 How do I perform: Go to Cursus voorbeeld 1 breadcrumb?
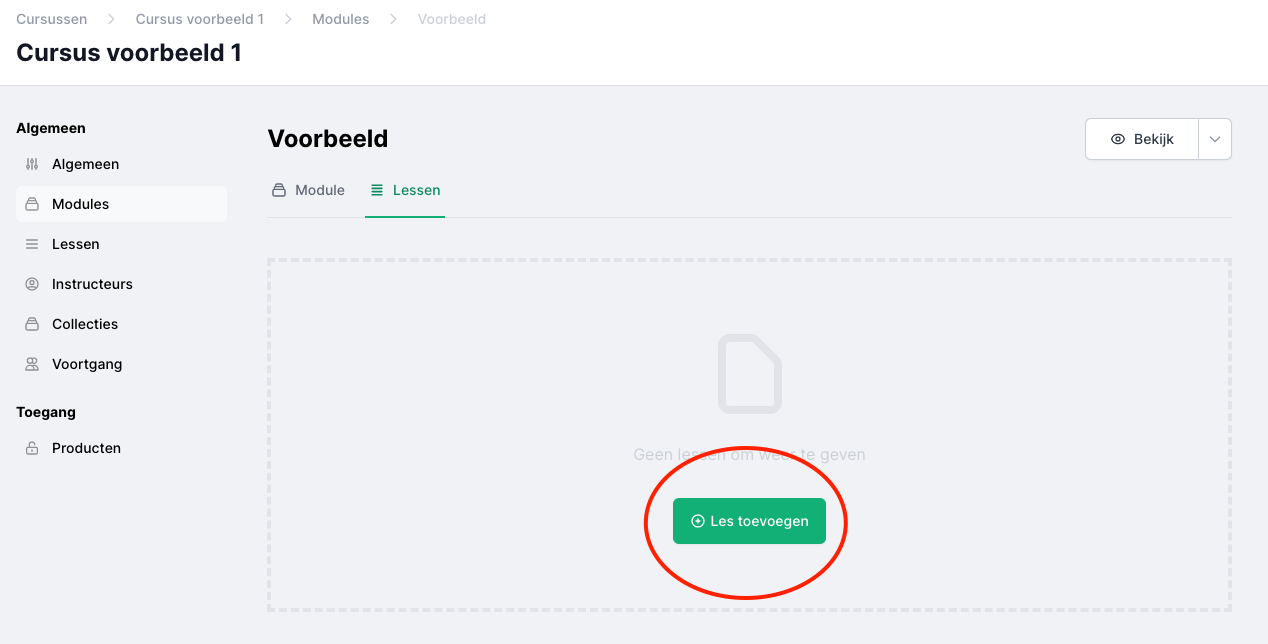click(x=200, y=19)
